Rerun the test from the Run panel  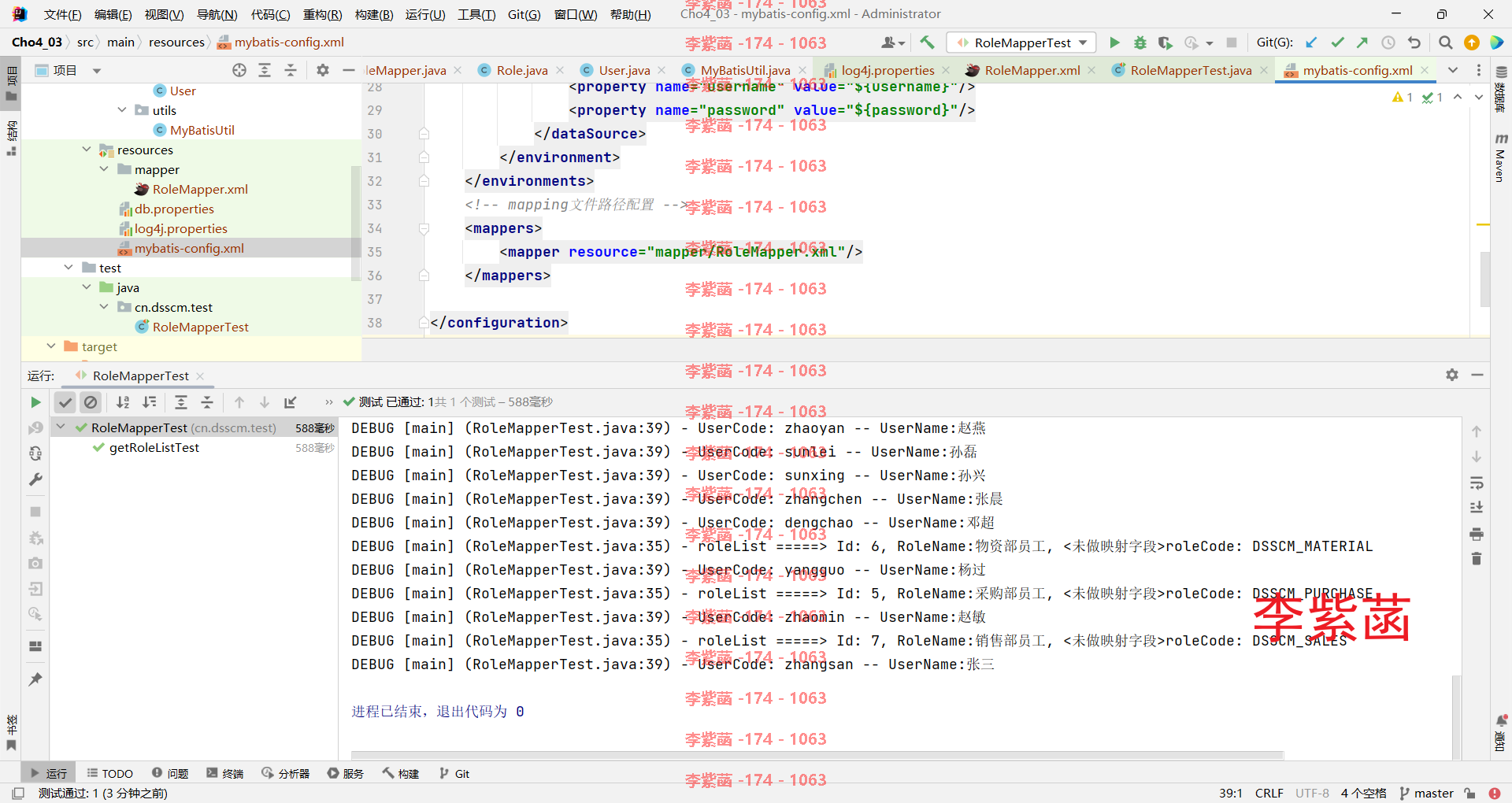click(35, 402)
